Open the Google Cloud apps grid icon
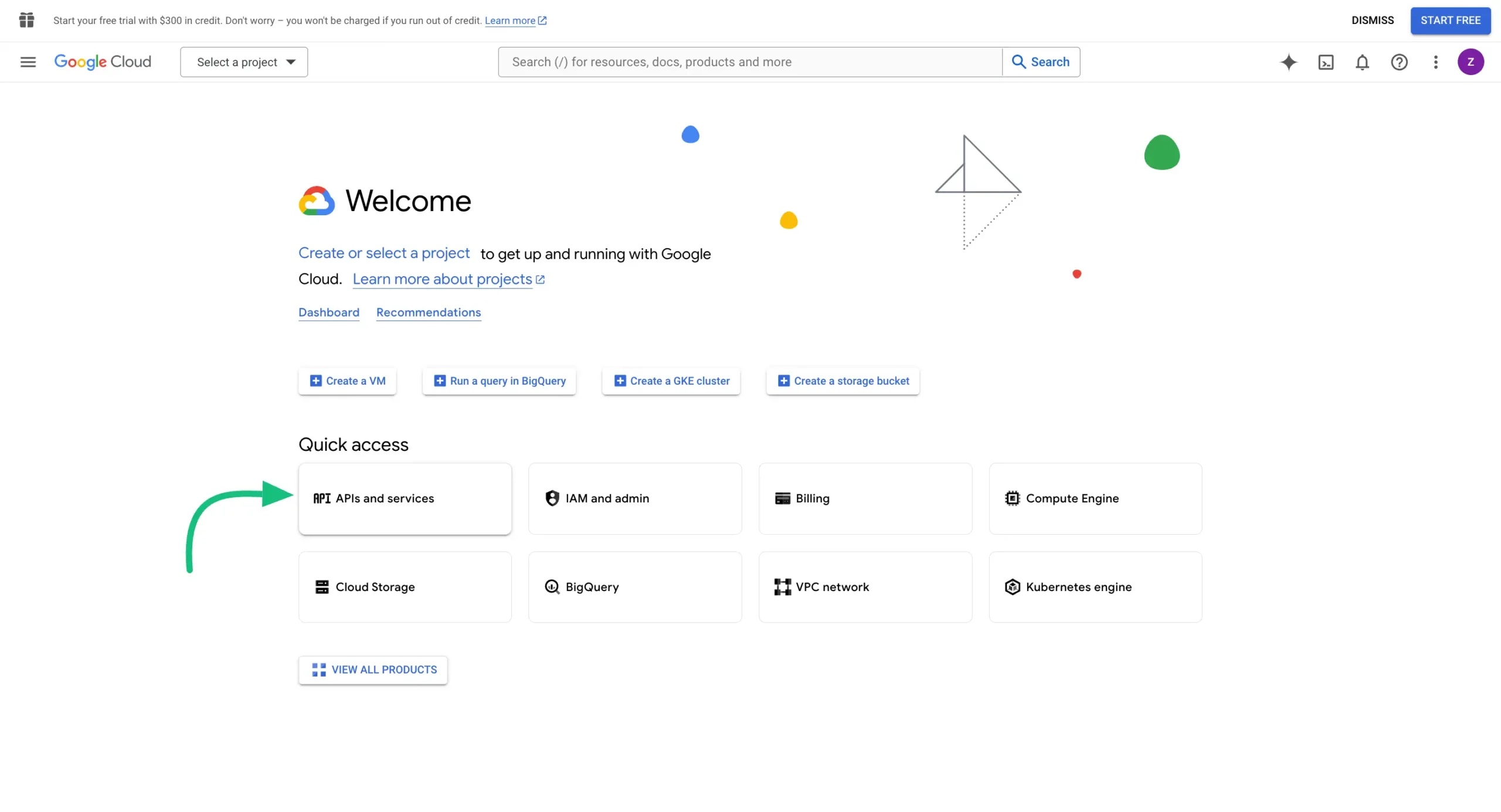 (26, 20)
